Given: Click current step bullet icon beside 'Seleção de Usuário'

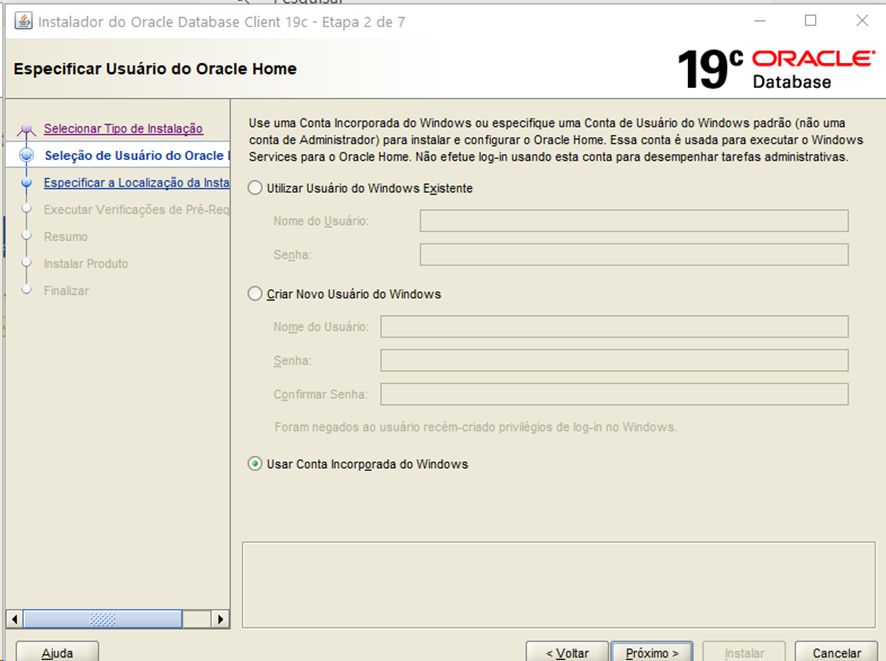Looking at the screenshot, I should (26, 155).
